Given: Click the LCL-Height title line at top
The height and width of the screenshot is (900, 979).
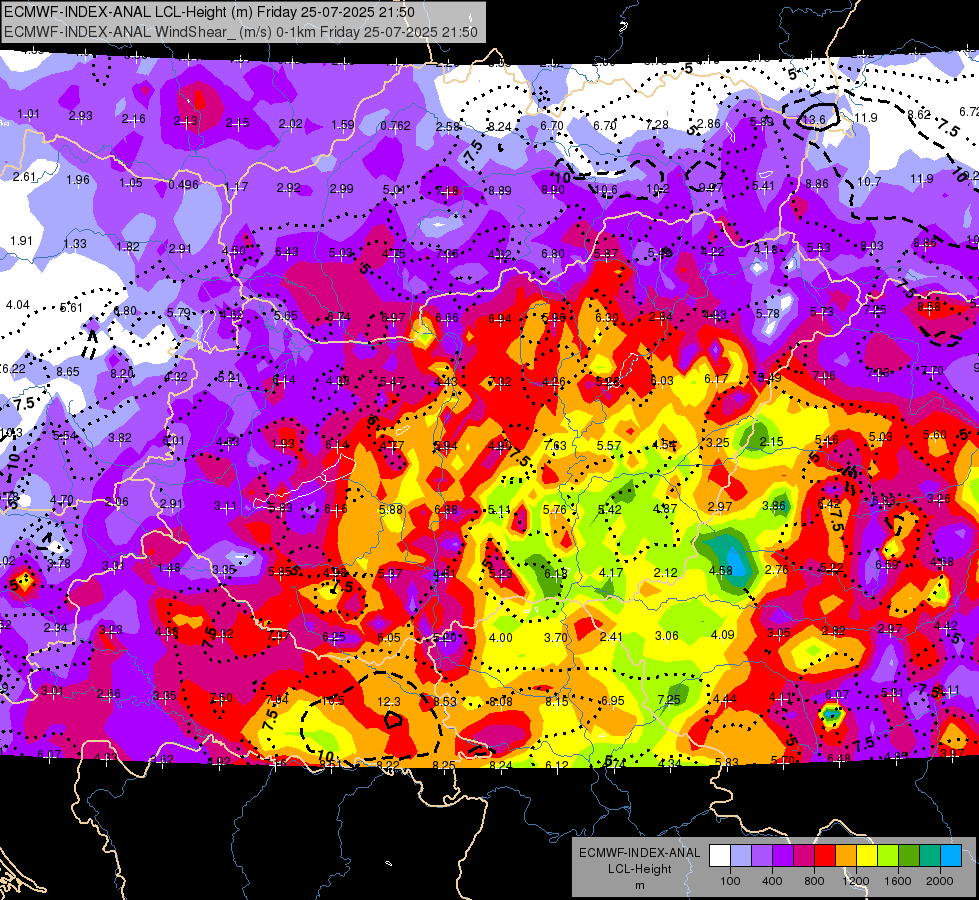Looking at the screenshot, I should point(209,12).
